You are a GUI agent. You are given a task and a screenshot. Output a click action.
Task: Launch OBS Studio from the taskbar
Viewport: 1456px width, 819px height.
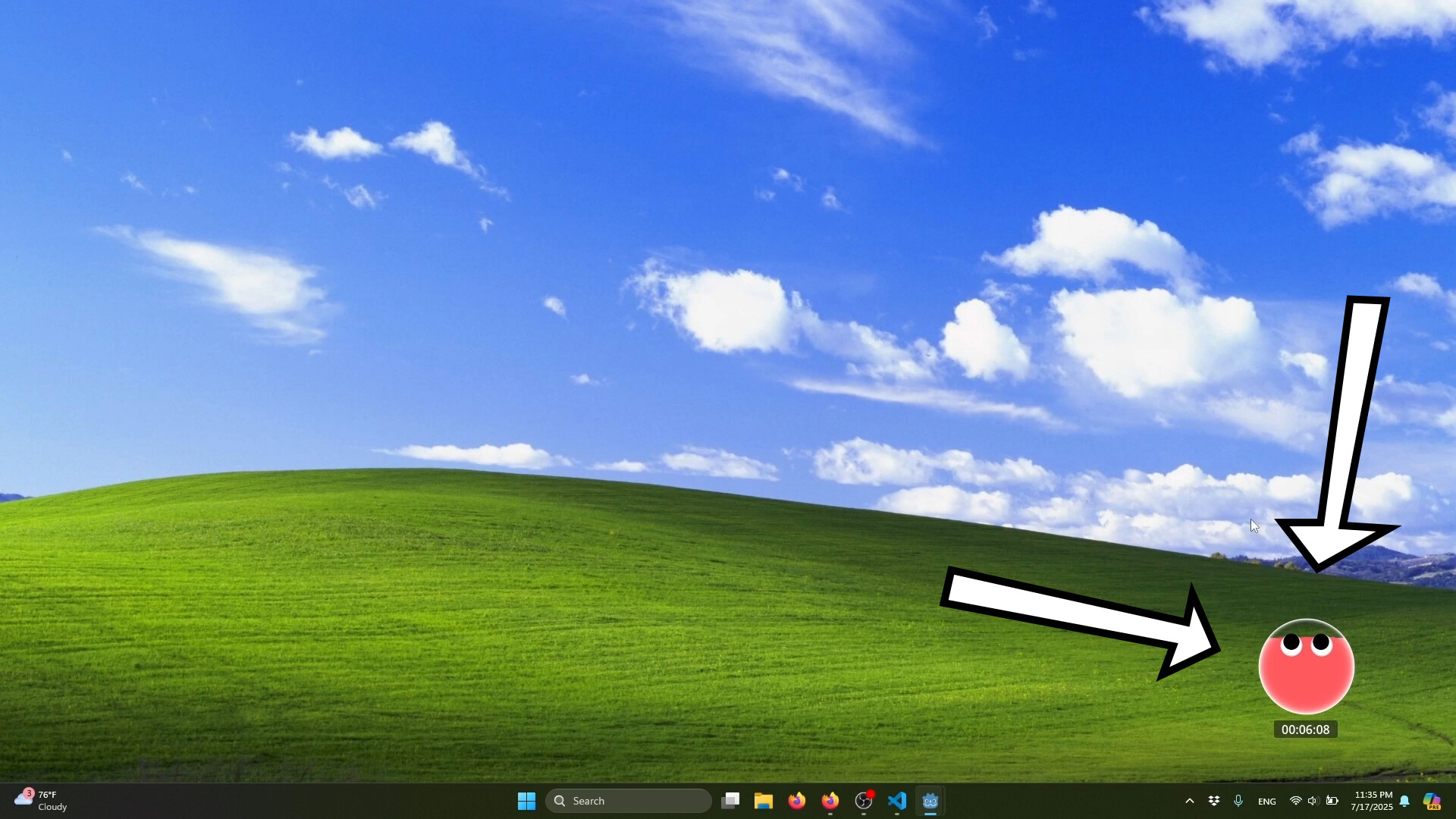[x=864, y=800]
